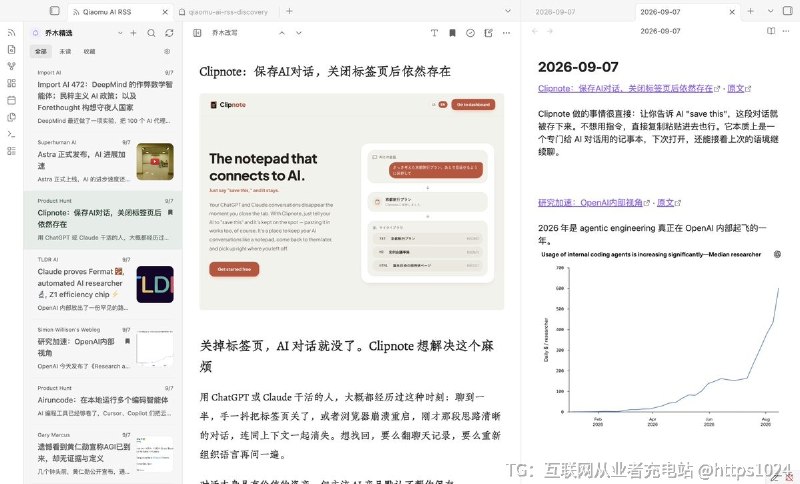Open article in external edit icon
Screen dimensions: 800x484
point(488,33)
